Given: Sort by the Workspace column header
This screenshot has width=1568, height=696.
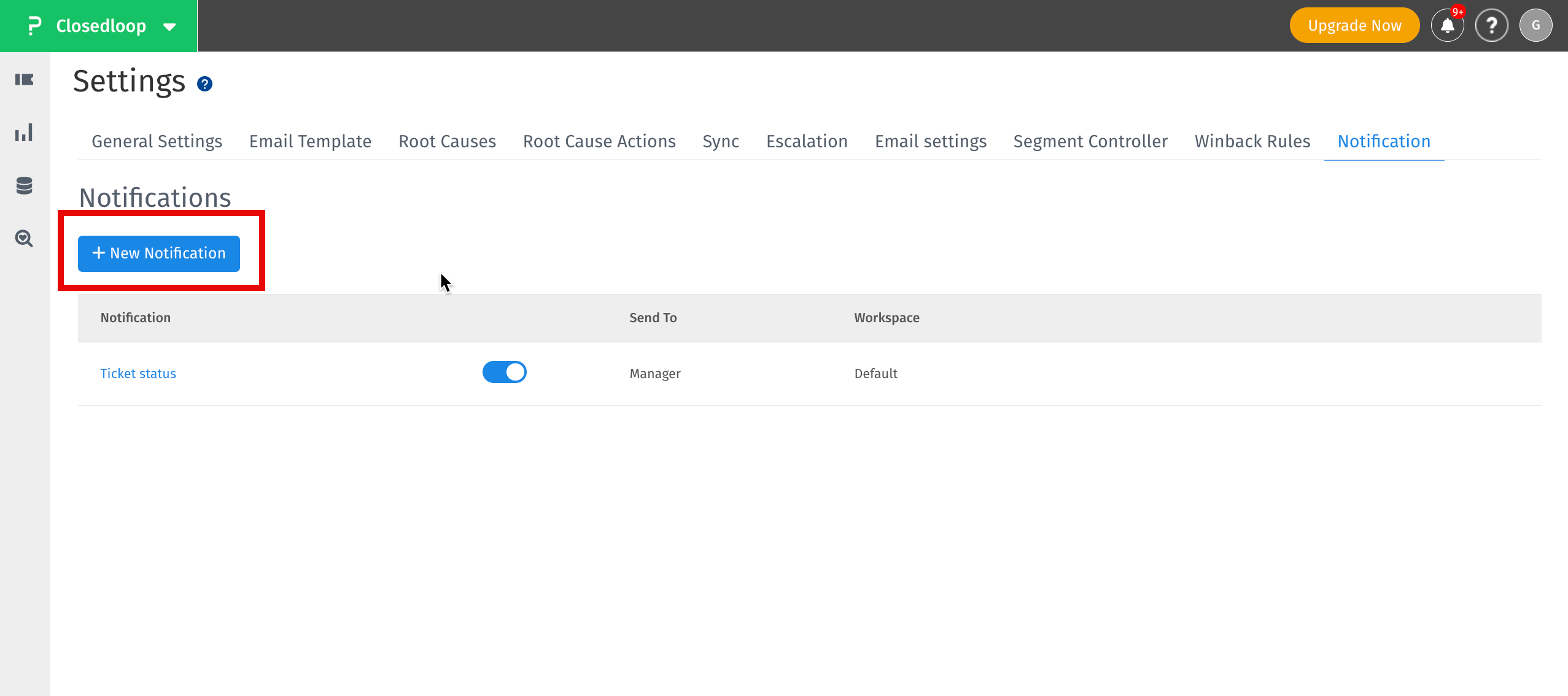Looking at the screenshot, I should (886, 317).
